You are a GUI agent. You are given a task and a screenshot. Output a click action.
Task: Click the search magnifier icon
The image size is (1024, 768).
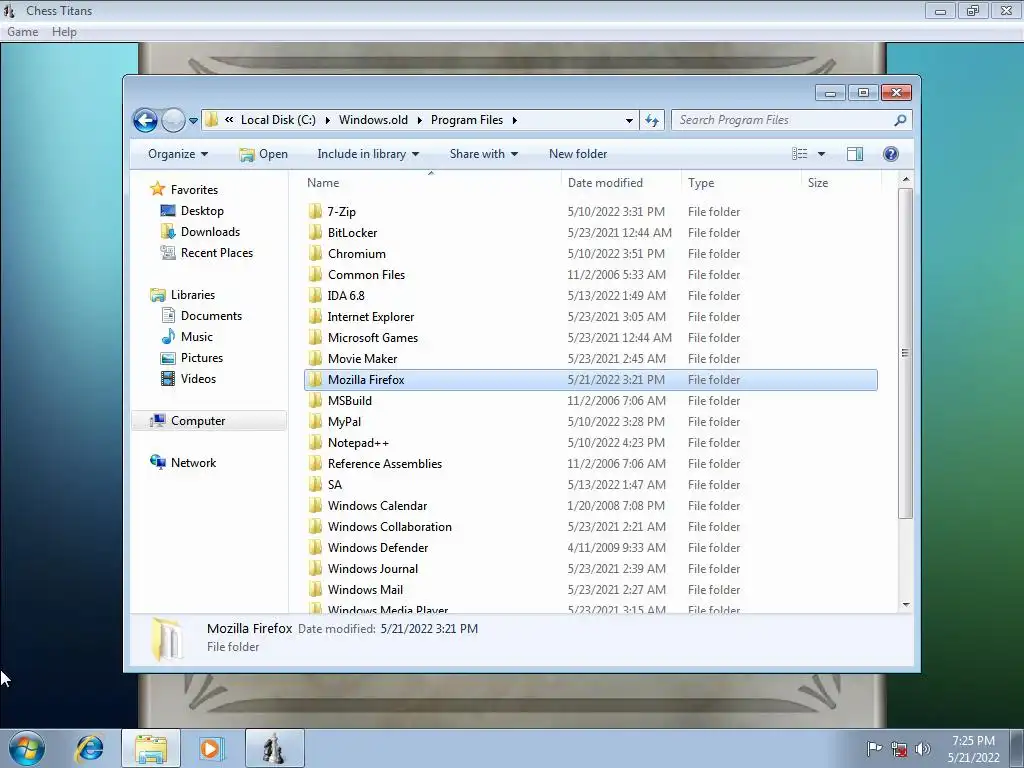[x=900, y=120]
